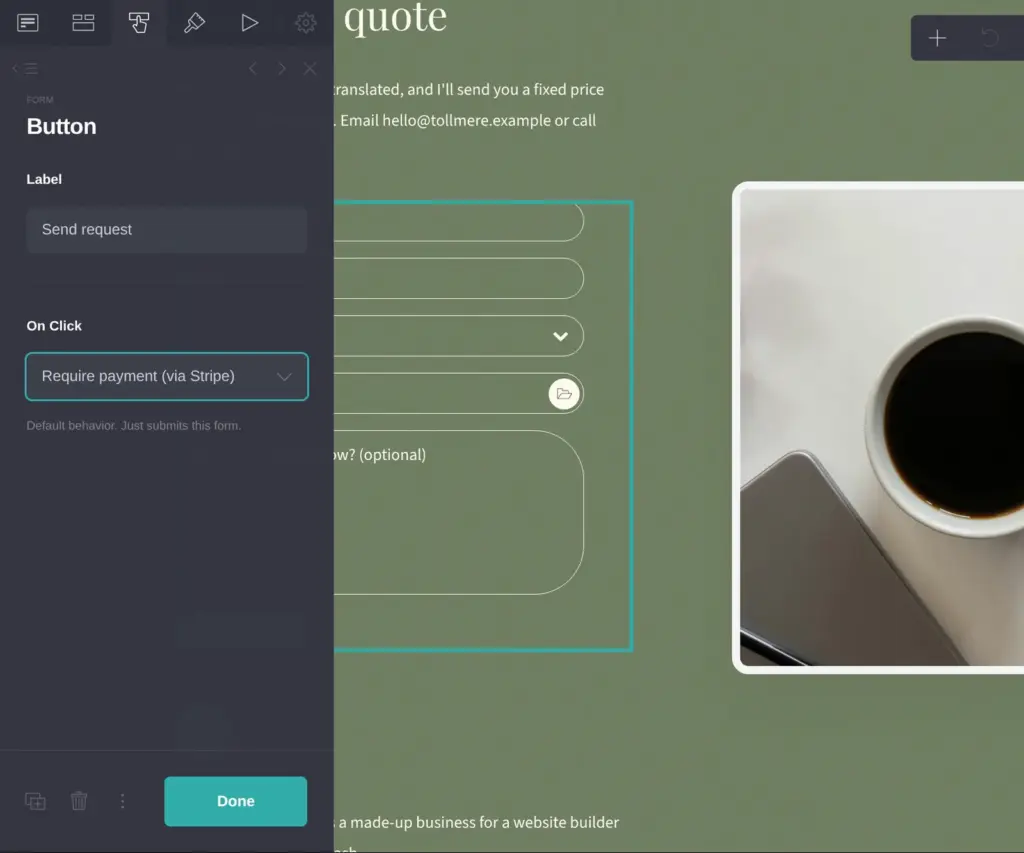Select the optional message textarea
Screen dimensions: 1024x853
pos(458,512)
